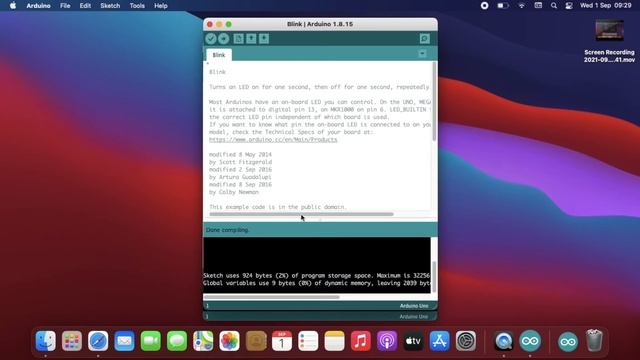Open Apple TV from the Dock
The height and width of the screenshot is (360, 640).
[413, 340]
